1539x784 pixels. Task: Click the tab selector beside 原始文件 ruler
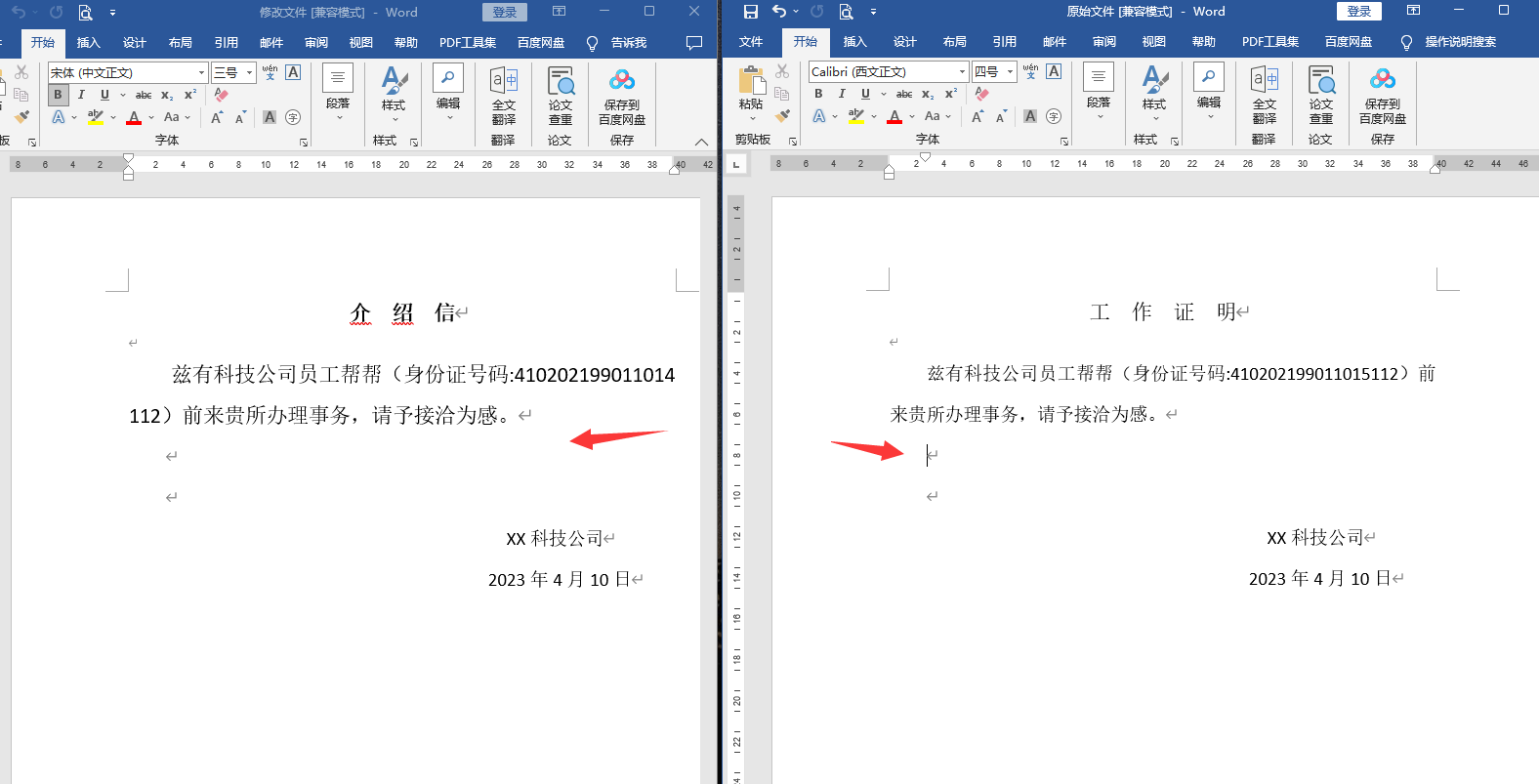tap(736, 164)
